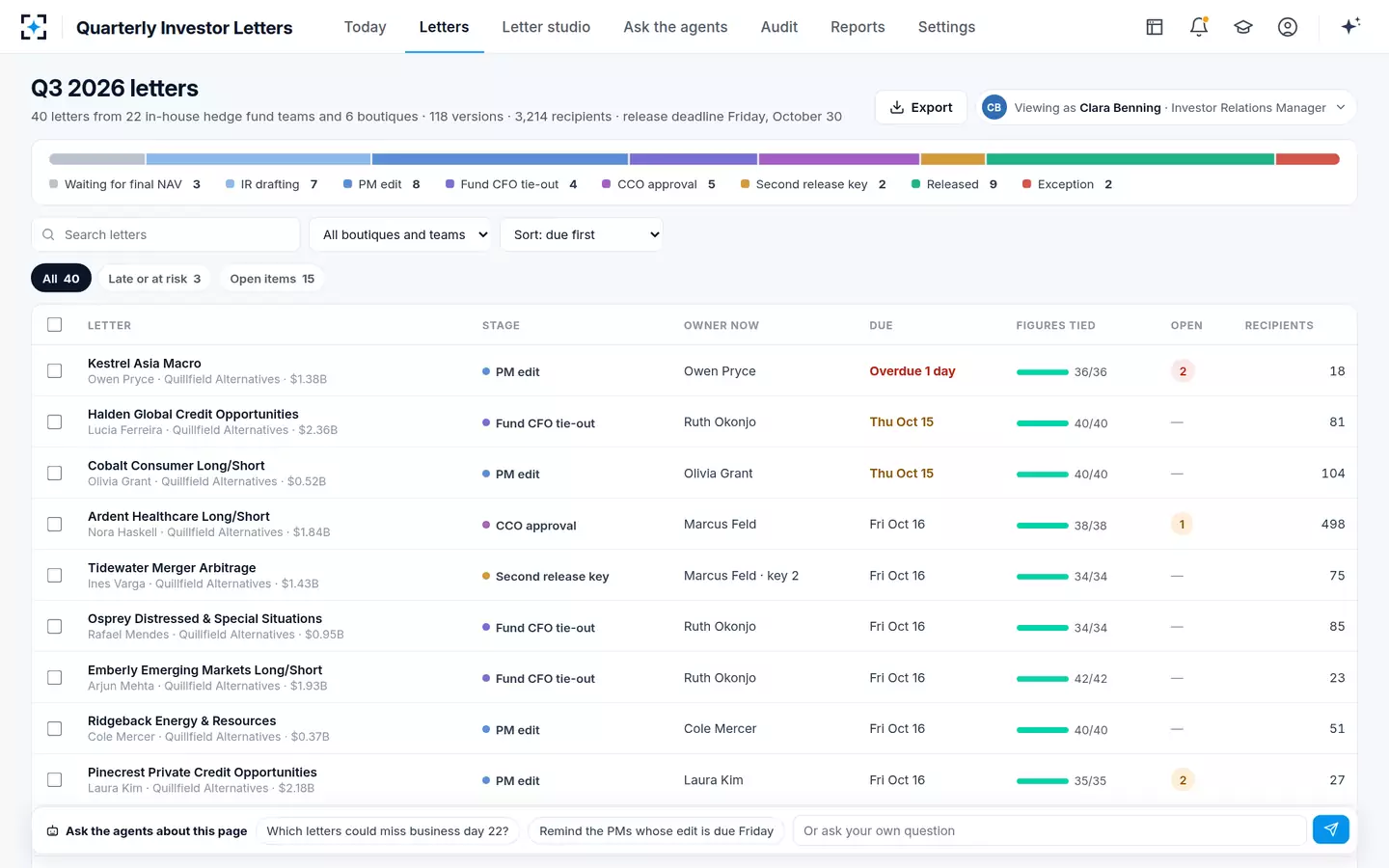The width and height of the screenshot is (1389, 868).
Task: Open the sparkle AI assistant icon
Action: pyautogui.click(x=1350, y=26)
